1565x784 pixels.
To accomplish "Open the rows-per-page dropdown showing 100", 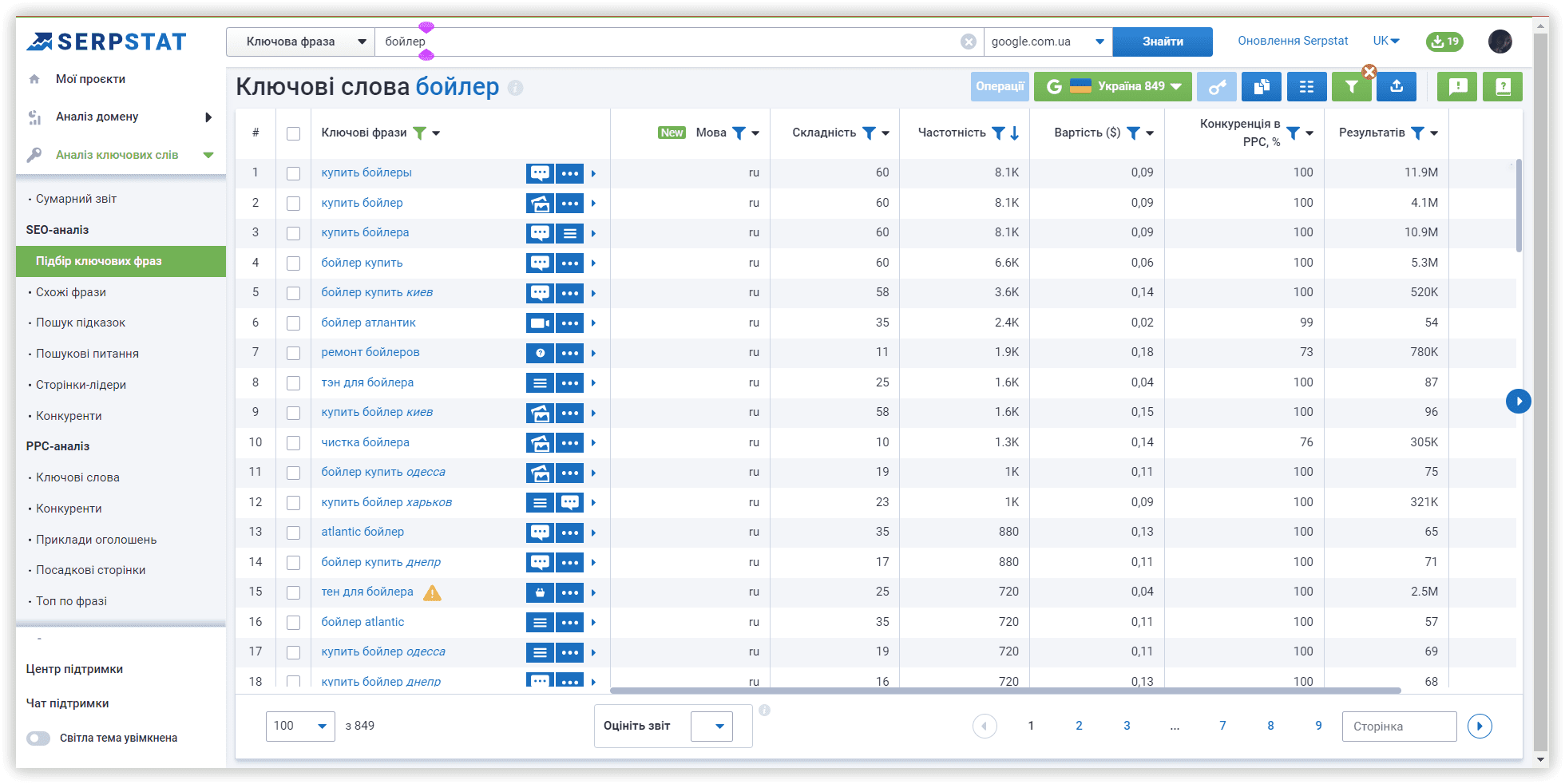I will 300,726.
